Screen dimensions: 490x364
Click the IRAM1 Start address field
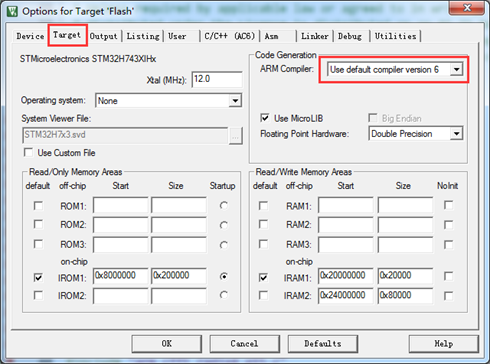[345, 276]
